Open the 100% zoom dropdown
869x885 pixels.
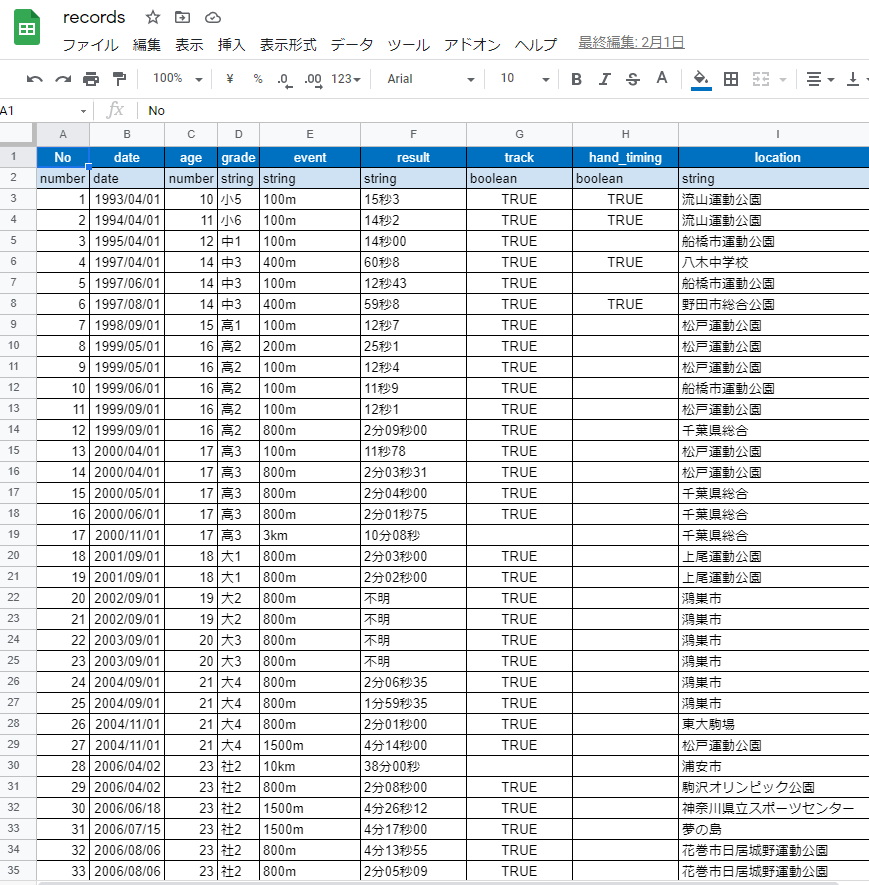(x=177, y=79)
